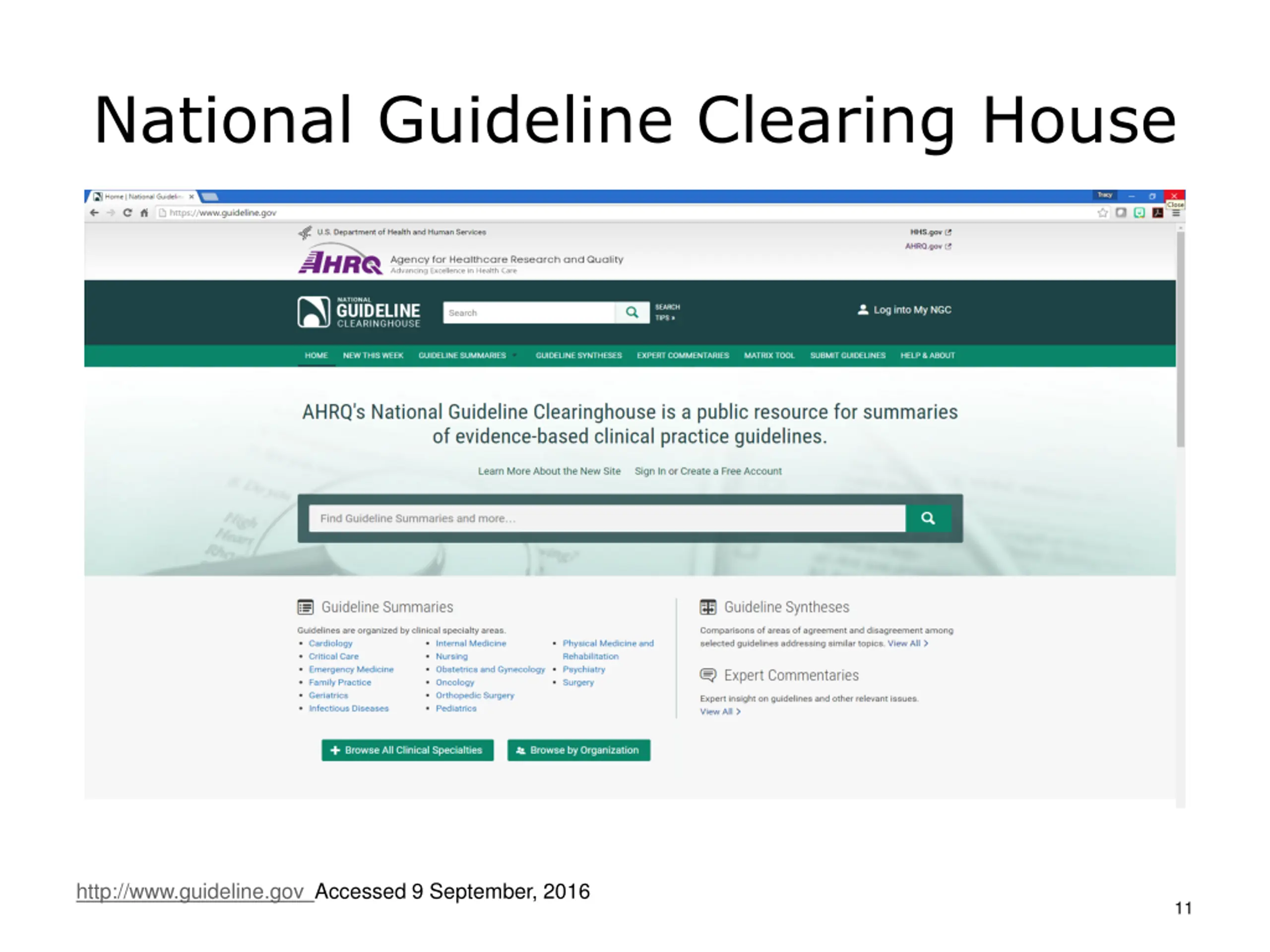Click the HHS eagle logo icon
Viewport: 1270px width, 952px height.
pos(305,233)
